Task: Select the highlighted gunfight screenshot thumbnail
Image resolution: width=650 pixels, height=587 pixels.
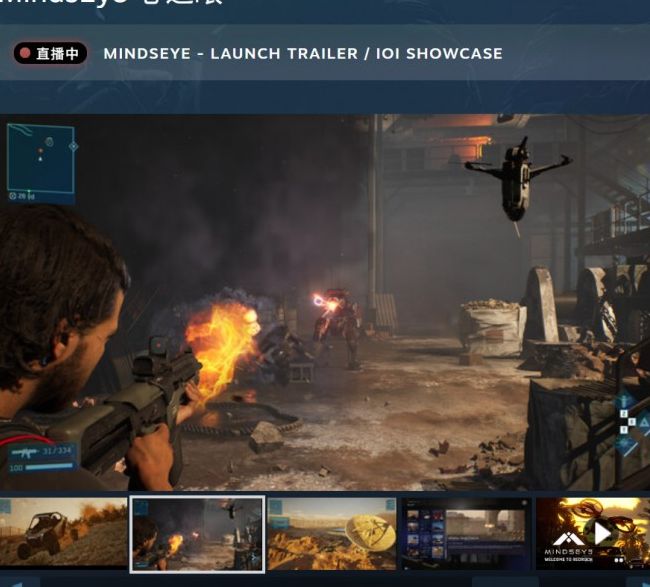Action: coord(197,534)
